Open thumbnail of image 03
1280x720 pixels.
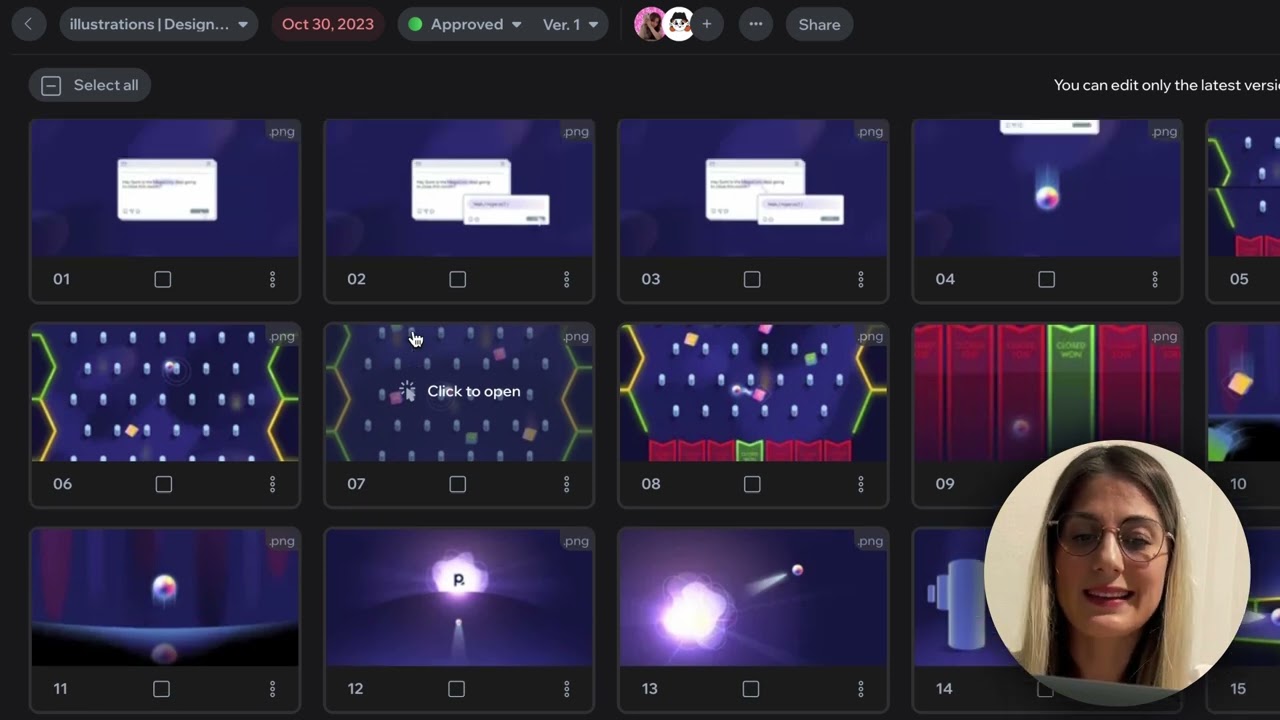tap(753, 189)
